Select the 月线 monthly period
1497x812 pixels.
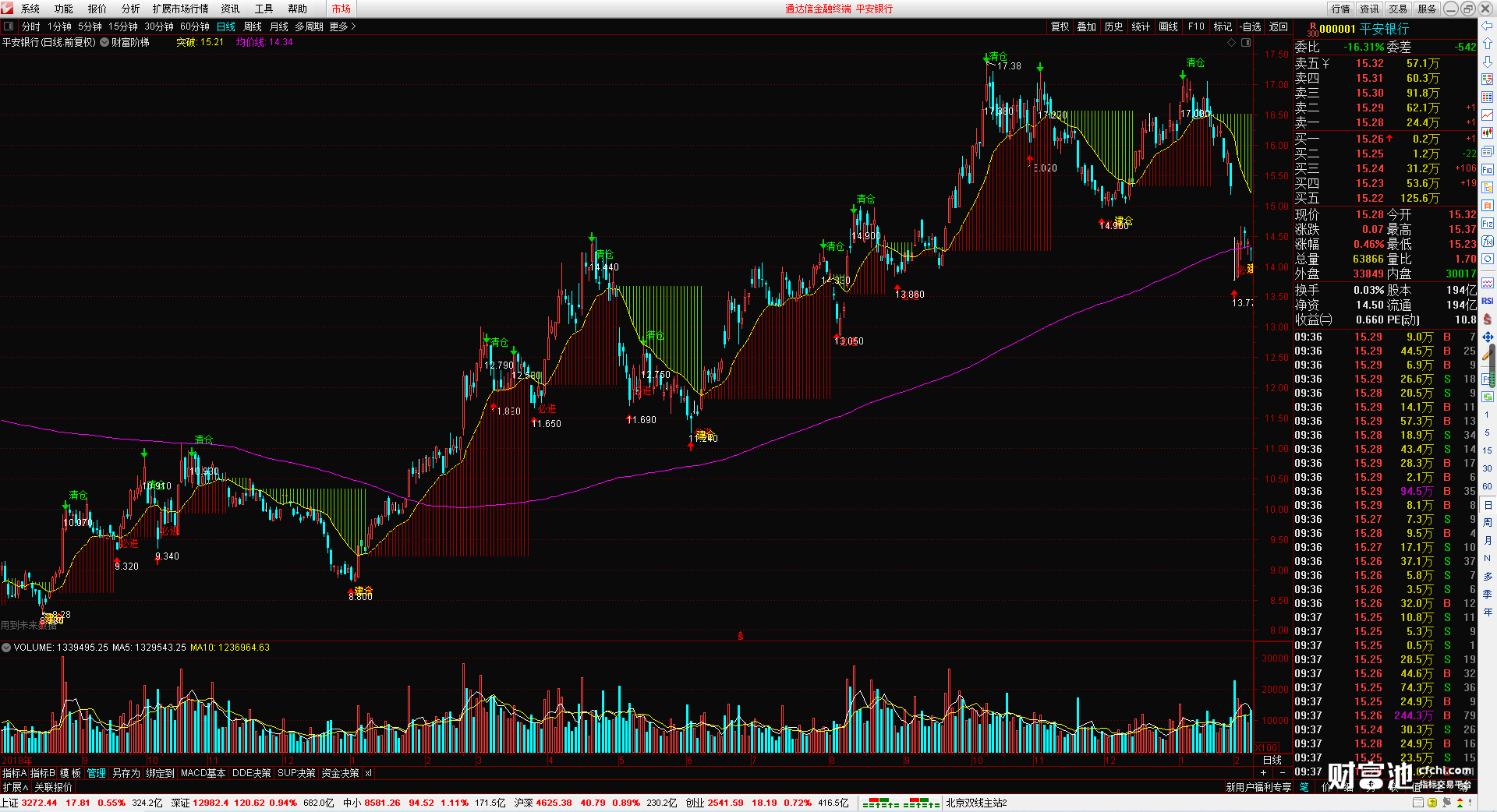[x=279, y=26]
